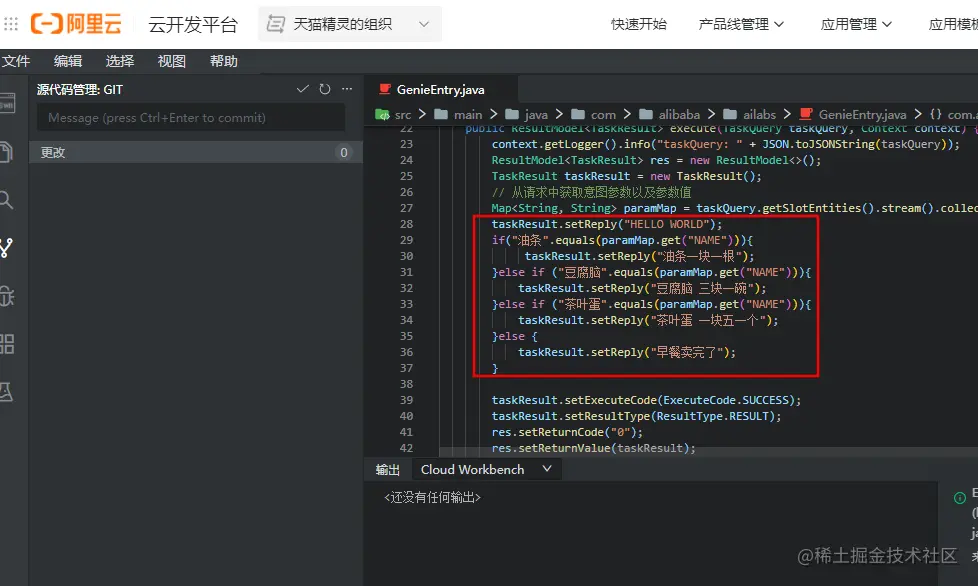Open the 编辑 menu
Image resolution: width=978 pixels, height=586 pixels.
click(x=67, y=61)
